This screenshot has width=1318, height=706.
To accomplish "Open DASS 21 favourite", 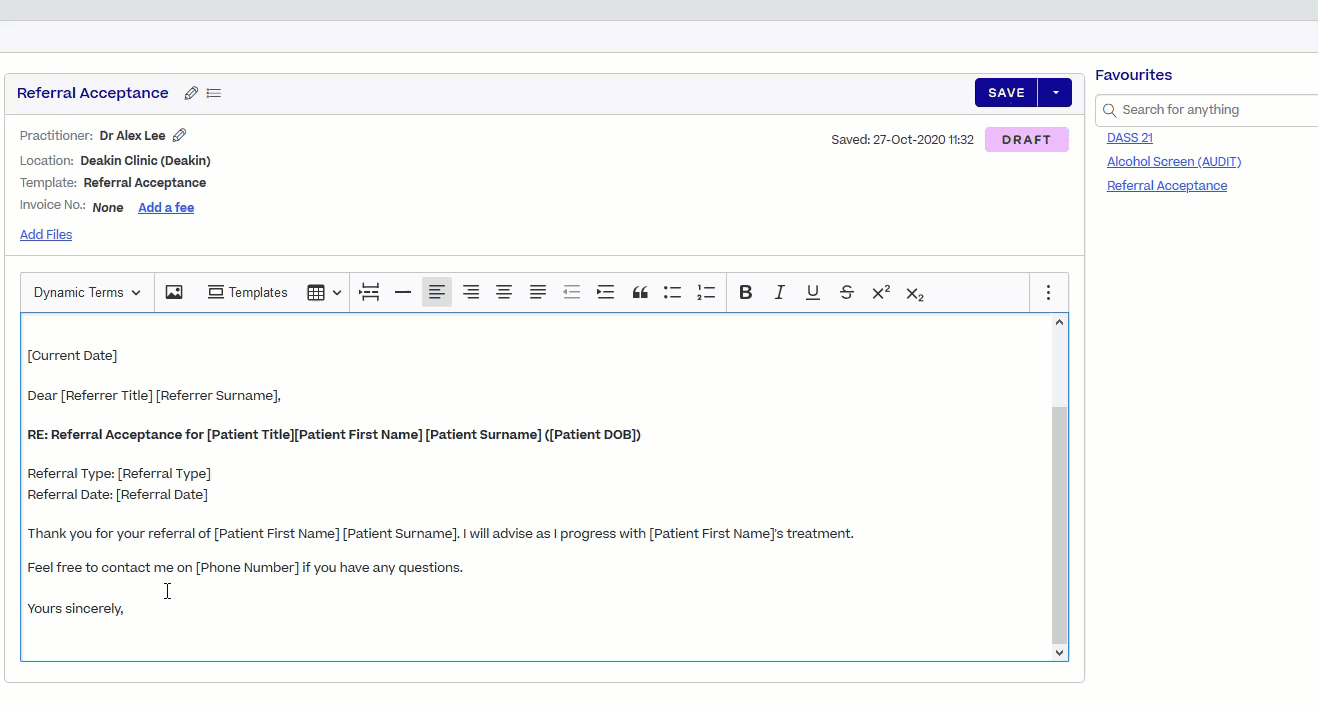I will (1130, 138).
